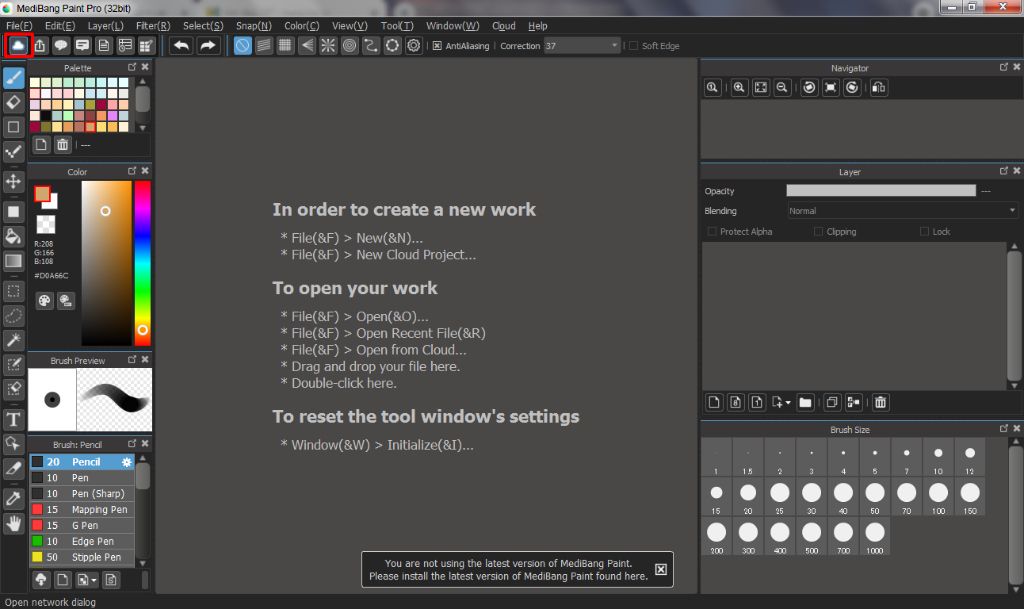Click the rainbow hue slider bar
Screen dimensions: 1024x609
click(142, 262)
